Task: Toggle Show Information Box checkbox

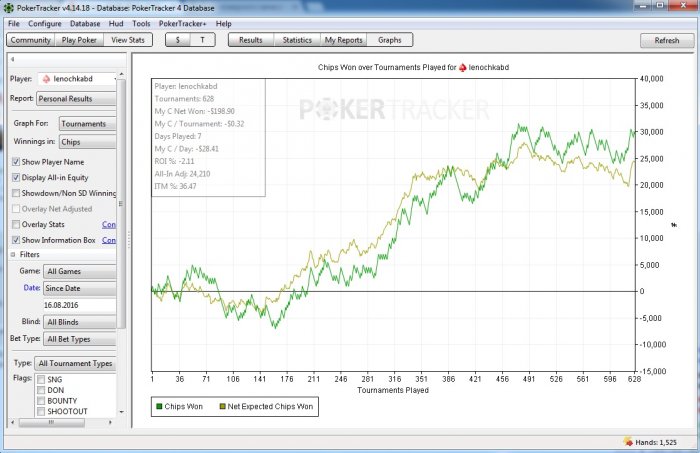Action: pyautogui.click(x=16, y=240)
